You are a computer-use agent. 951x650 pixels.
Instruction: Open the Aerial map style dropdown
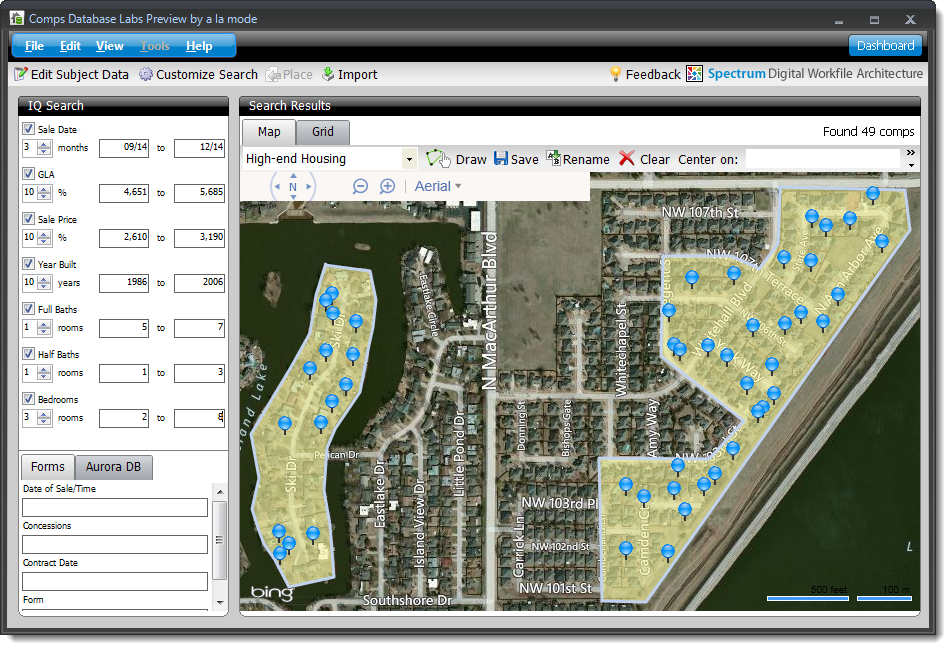pos(438,186)
